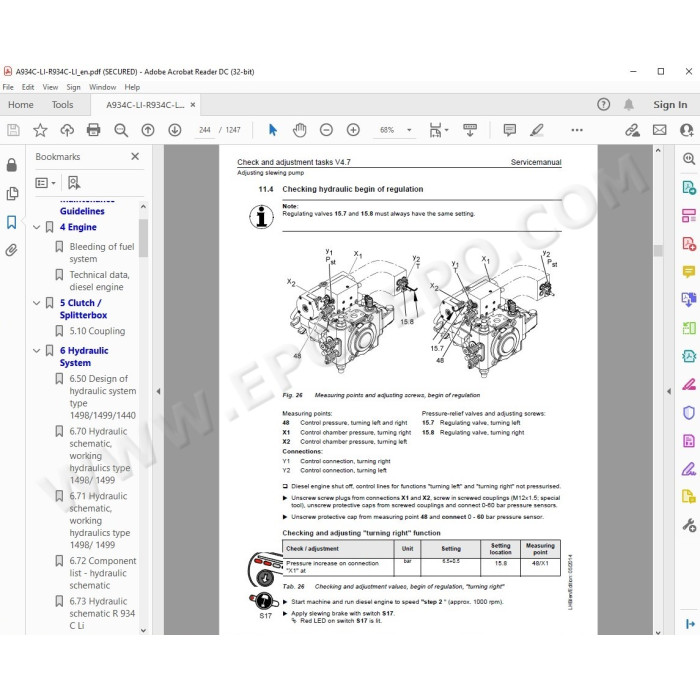Add a sticky note comment

coord(509,130)
